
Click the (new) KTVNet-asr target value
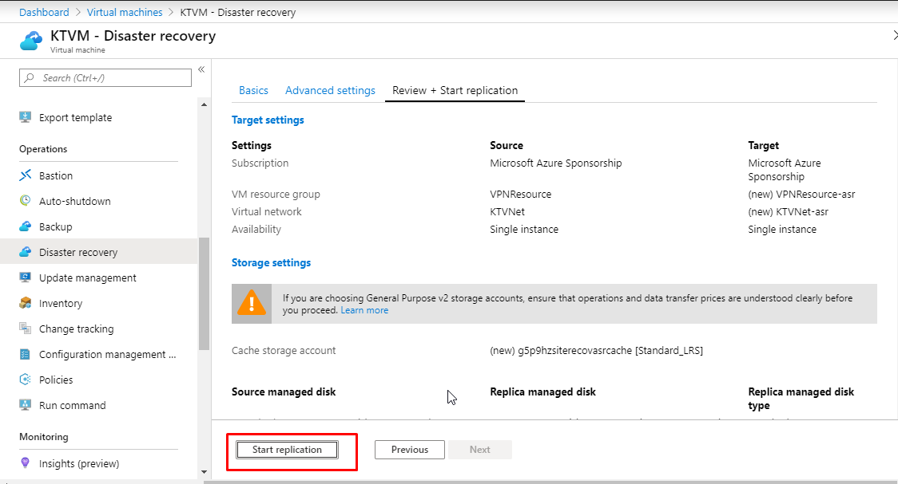click(788, 211)
